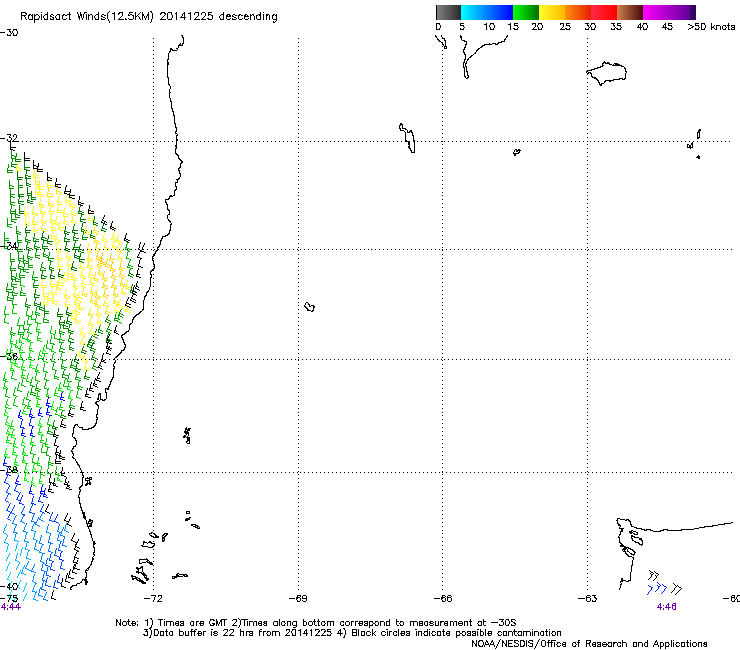Click the longitude label '-72'

[153, 599]
